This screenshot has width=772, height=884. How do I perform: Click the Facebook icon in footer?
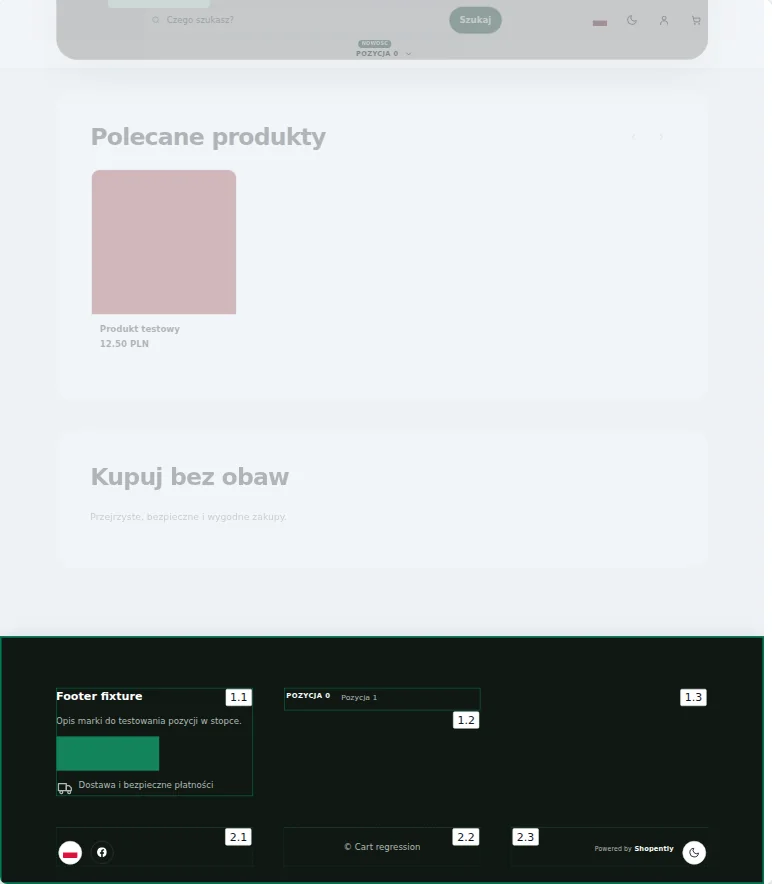click(102, 852)
